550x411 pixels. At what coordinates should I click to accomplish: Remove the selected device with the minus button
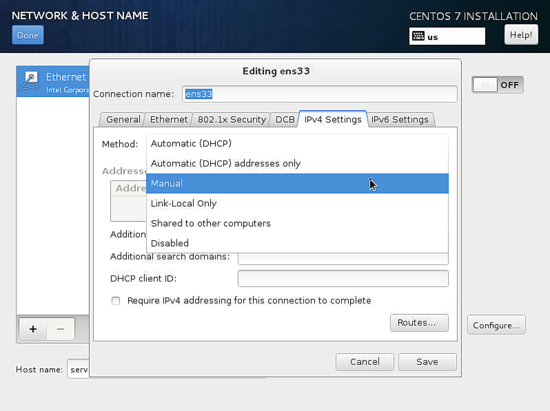pyautogui.click(x=60, y=329)
